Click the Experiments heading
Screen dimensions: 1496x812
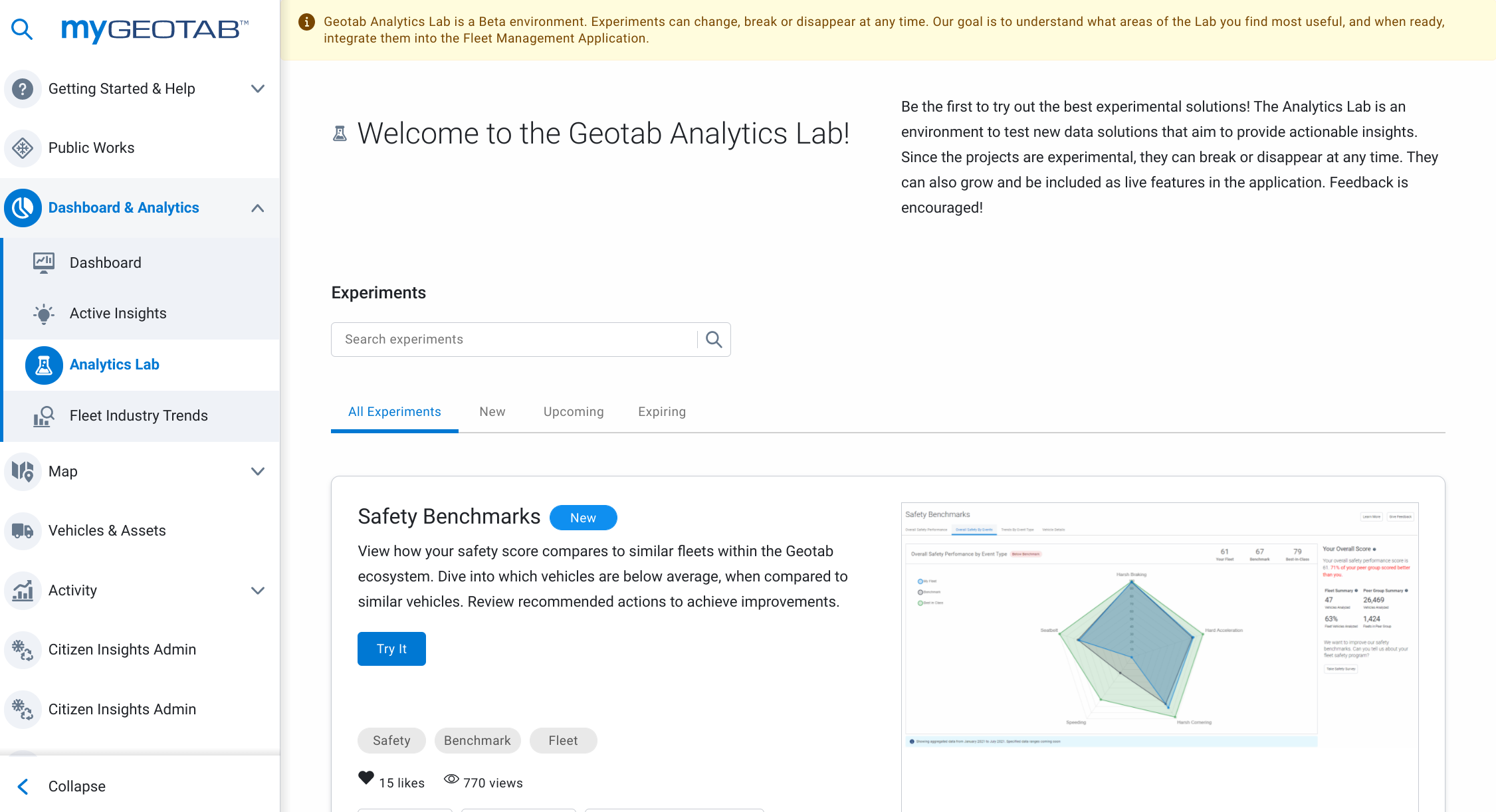tap(379, 293)
